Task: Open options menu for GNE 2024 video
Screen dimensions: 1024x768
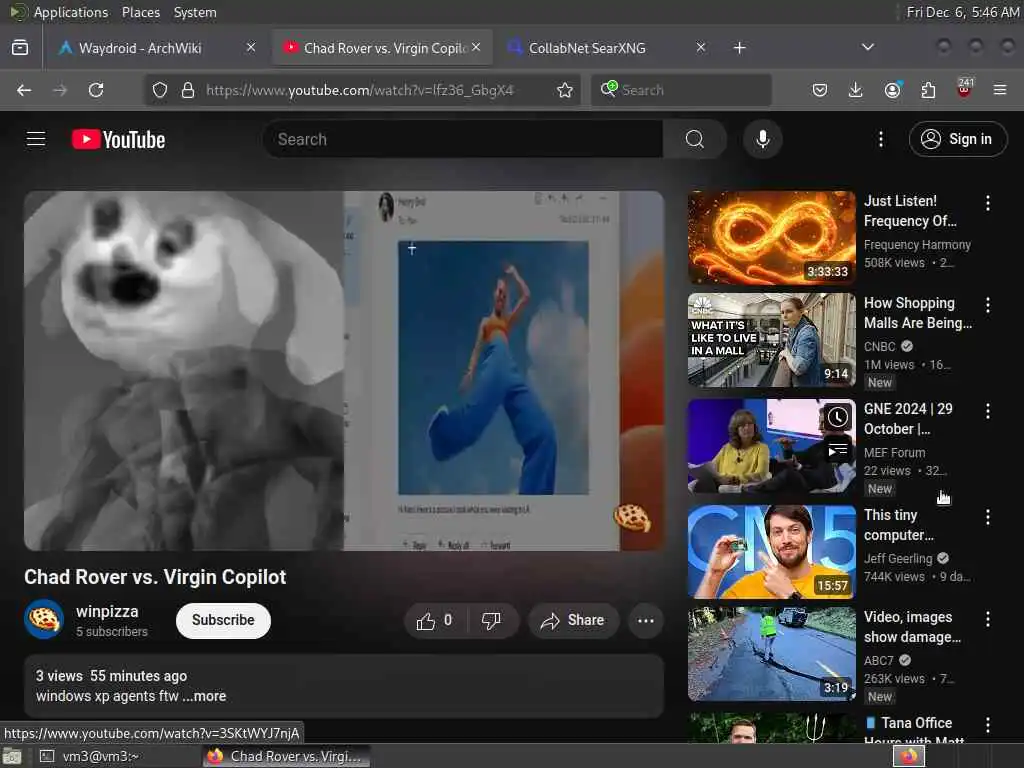Action: 987,411
